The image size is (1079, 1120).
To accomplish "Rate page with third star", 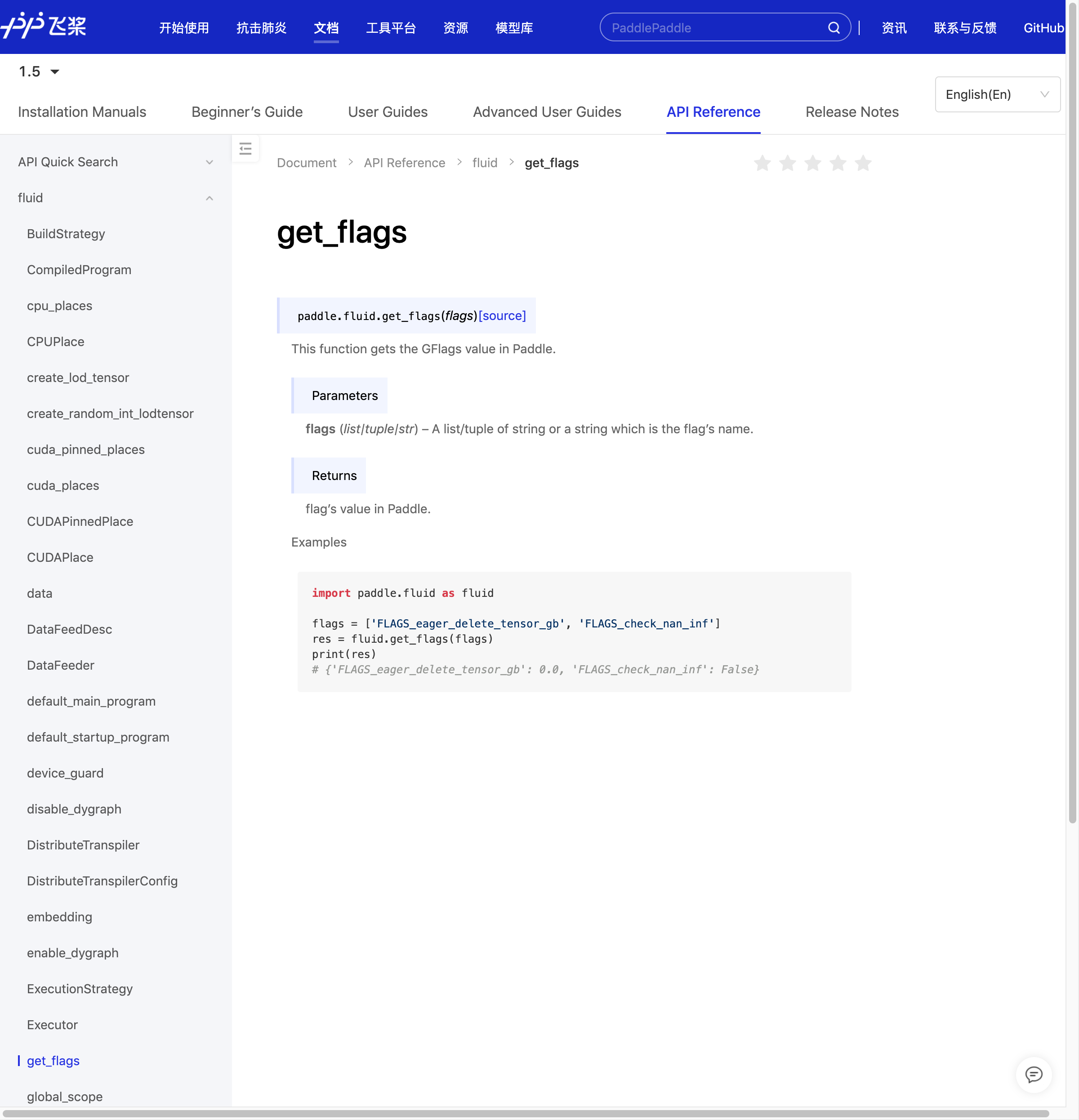I will [x=813, y=164].
